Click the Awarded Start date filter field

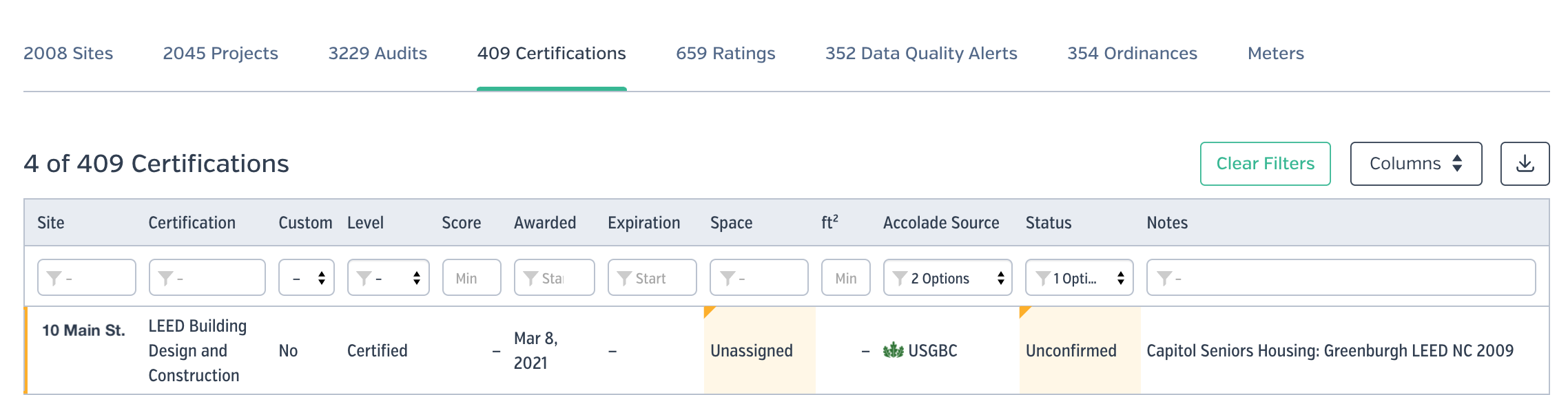pos(555,277)
